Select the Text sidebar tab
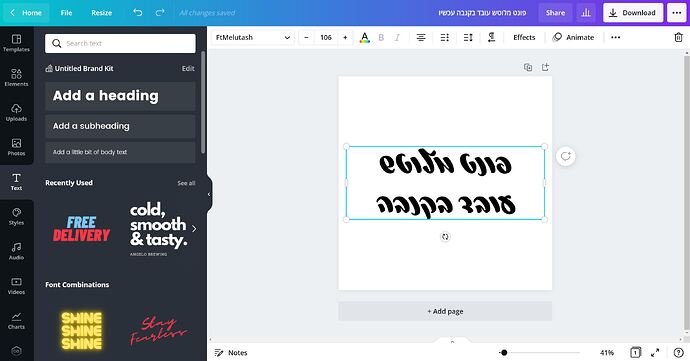690x361 pixels. click(x=16, y=182)
